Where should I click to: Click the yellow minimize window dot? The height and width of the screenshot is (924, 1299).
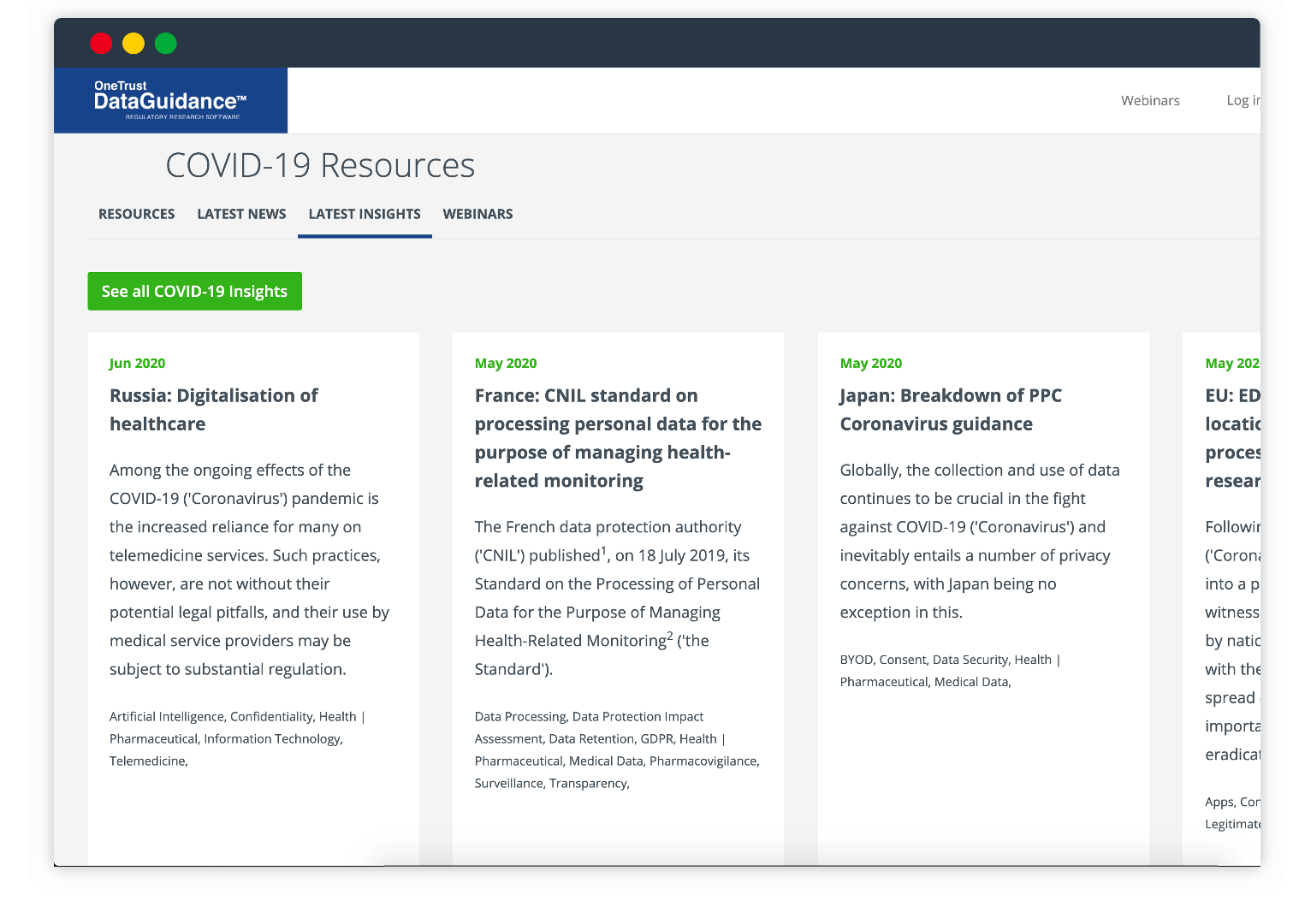point(133,44)
